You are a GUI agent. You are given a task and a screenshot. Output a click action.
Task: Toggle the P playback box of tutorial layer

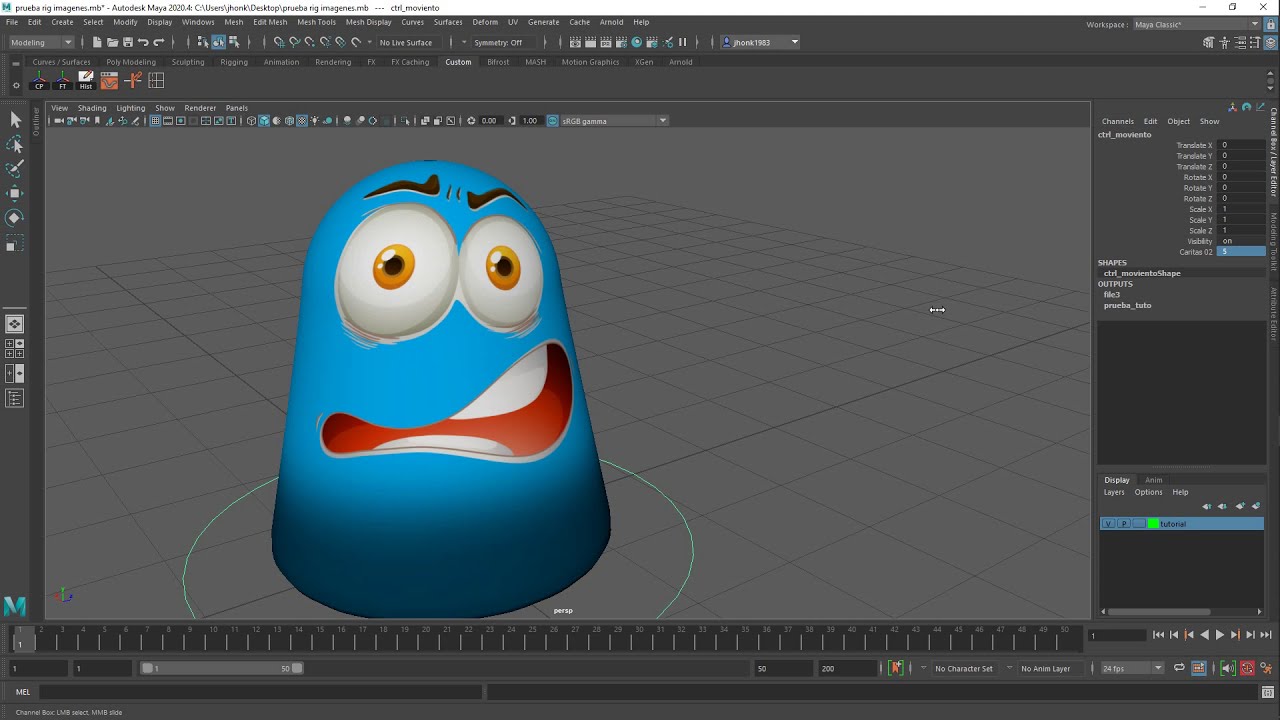1123,524
